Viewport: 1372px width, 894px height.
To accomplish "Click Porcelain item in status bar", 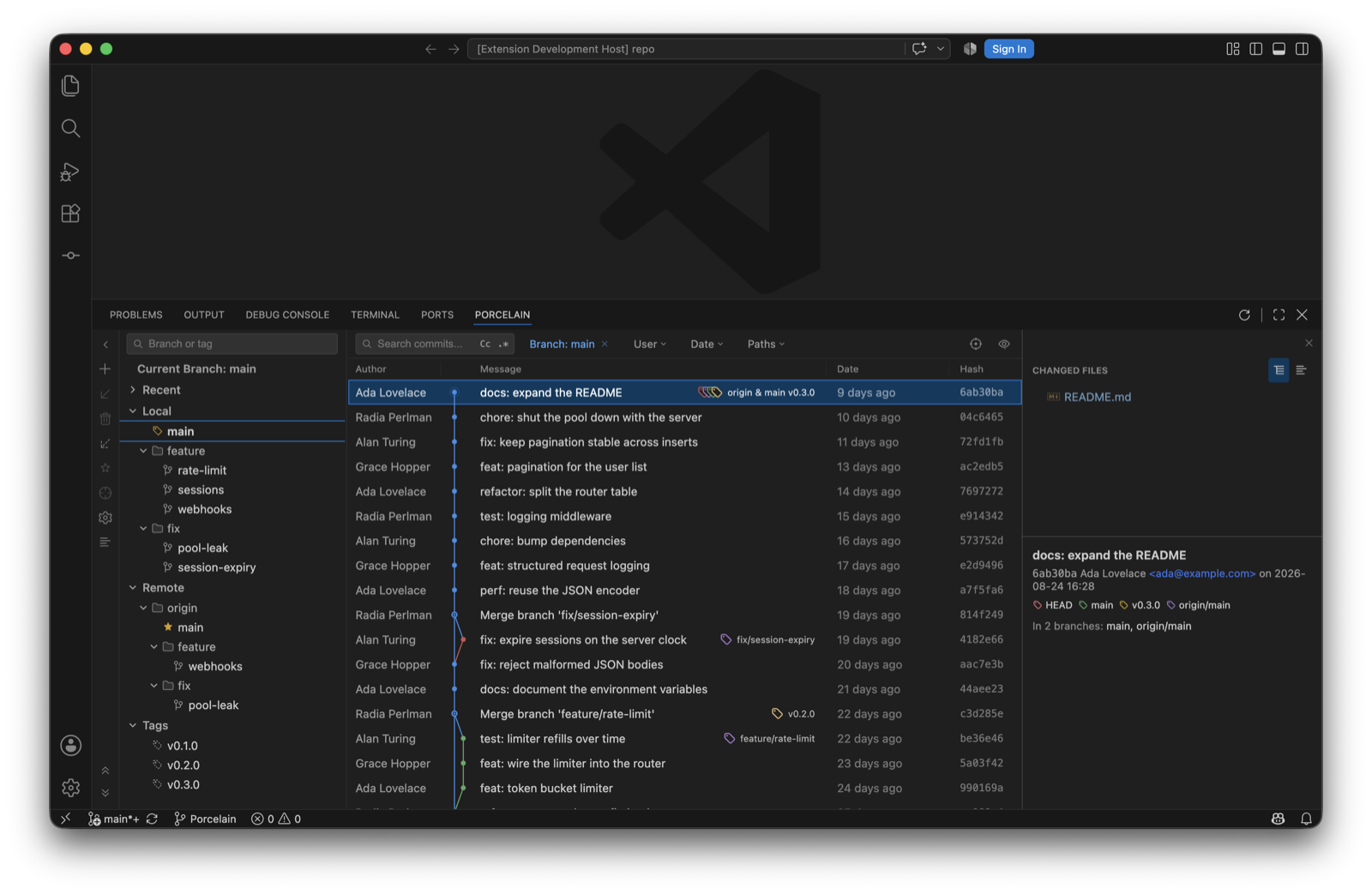I will pos(205,819).
